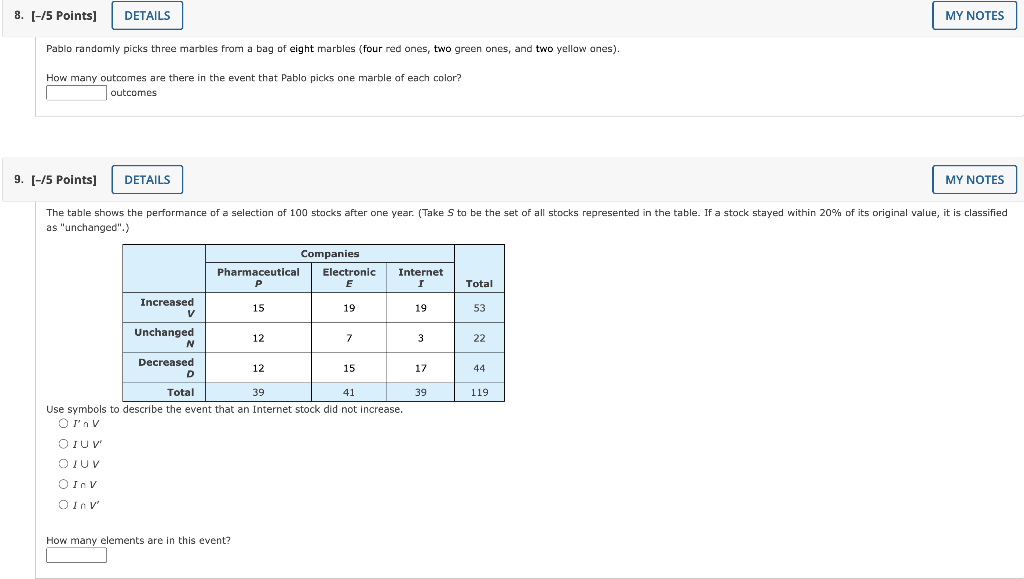Screen dimensions: 1024x579
Task: Click the Pharmaceutical column header
Action: (x=258, y=276)
